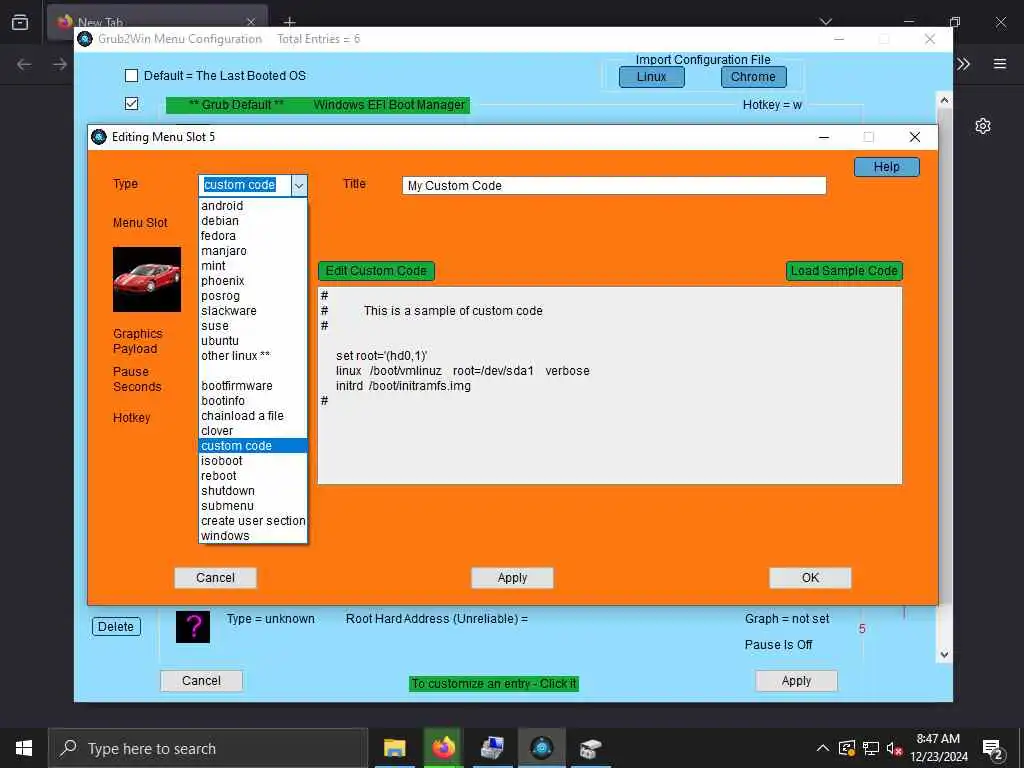Screen dimensions: 1024x768
Task: Open the computer management taskbar icon
Action: [x=492, y=748]
